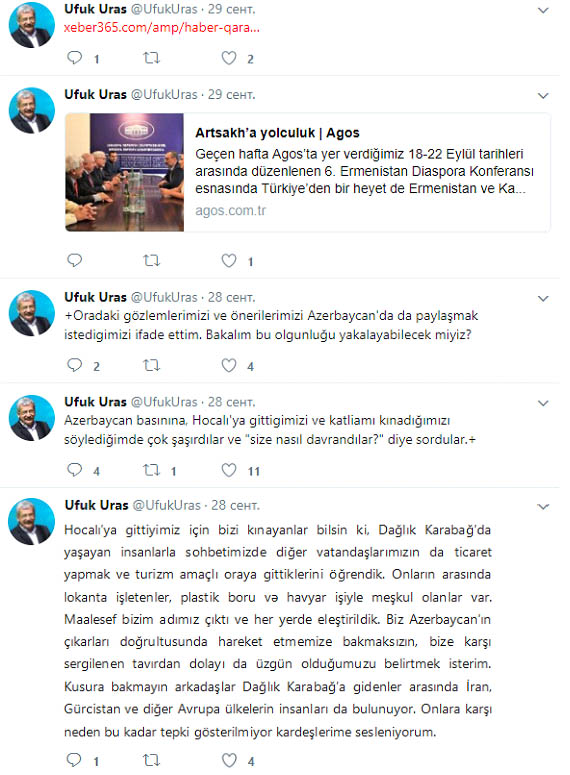This screenshot has height=775, width=570.
Task: Expand options for 'Hocalı'ya gittiyimiz' tweet
Action: coord(543,507)
